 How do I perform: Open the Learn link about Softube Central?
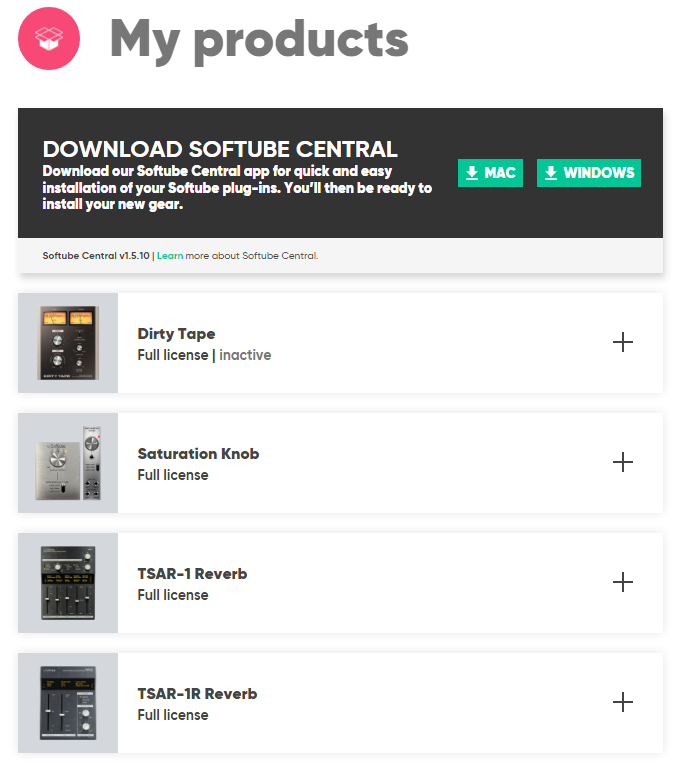(x=170, y=256)
